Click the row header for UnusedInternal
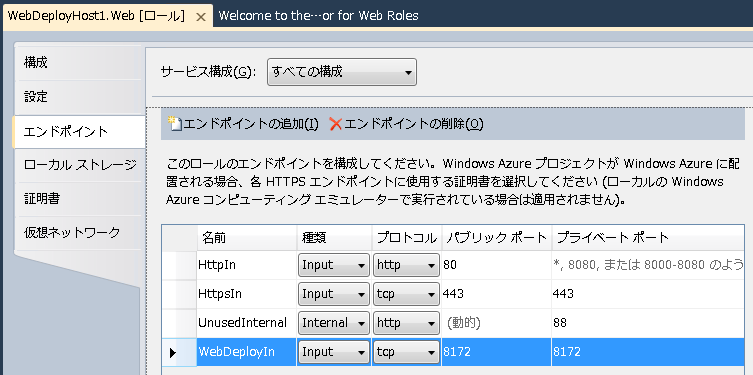The width and height of the screenshot is (753, 375). pyautogui.click(x=179, y=323)
